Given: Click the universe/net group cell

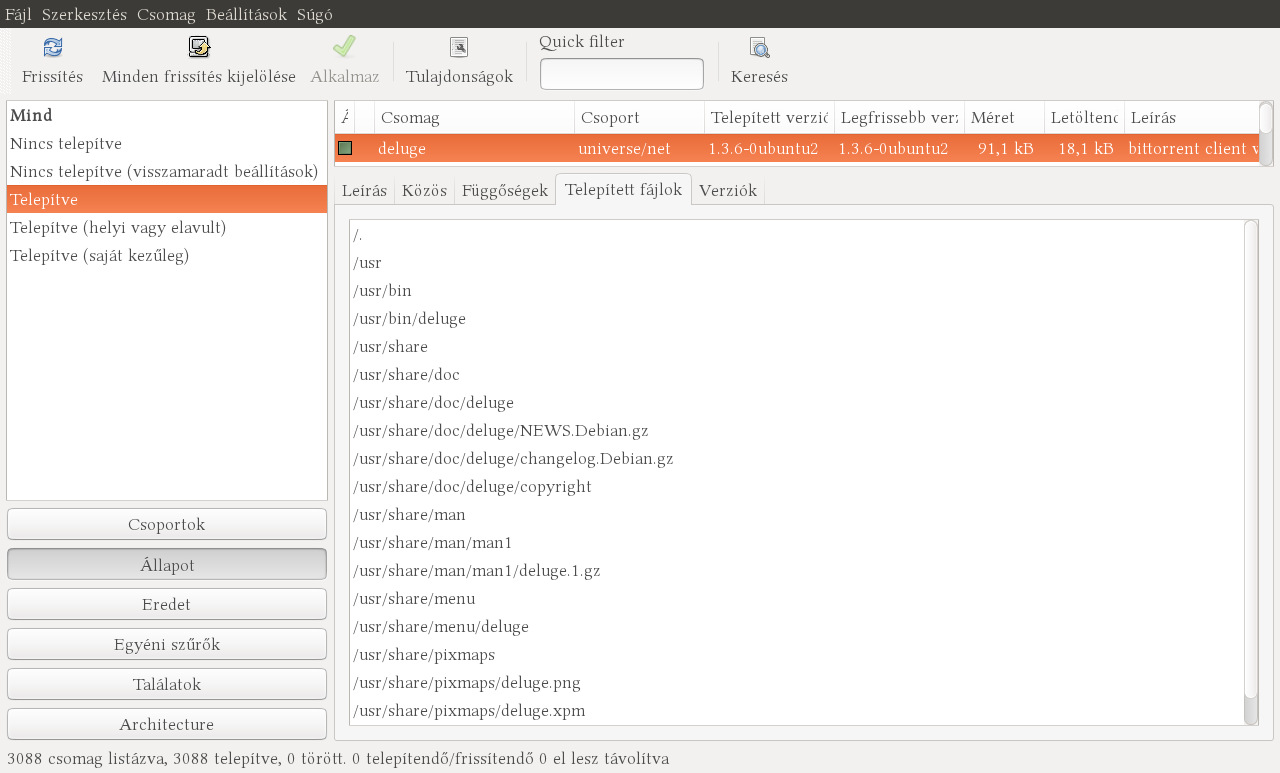Looking at the screenshot, I should point(624,149).
